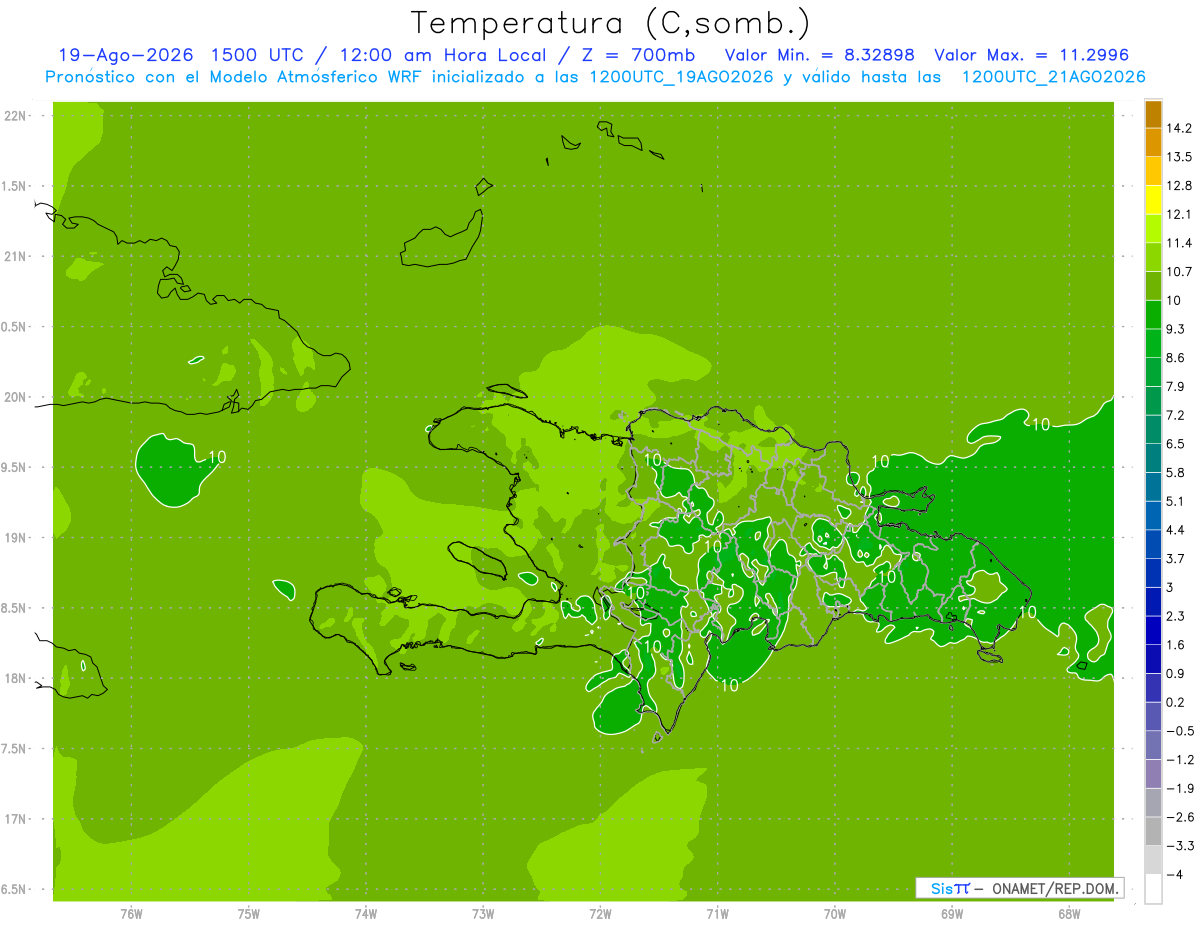Pick the green swatch between 9.3 and 8.6
This screenshot has height=927, width=1200.
pos(1153,343)
